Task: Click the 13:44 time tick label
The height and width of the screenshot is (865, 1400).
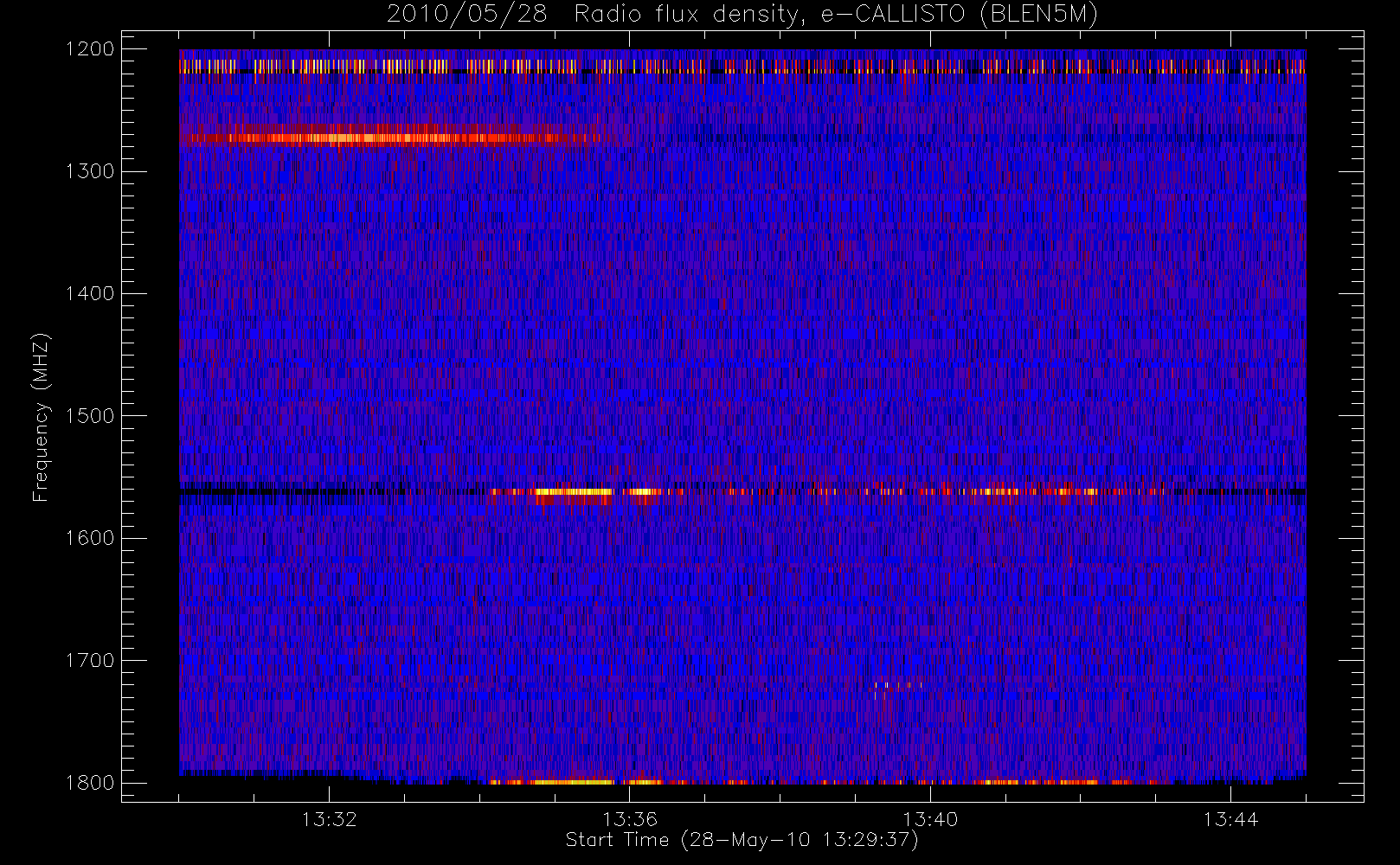Action: point(1230,819)
